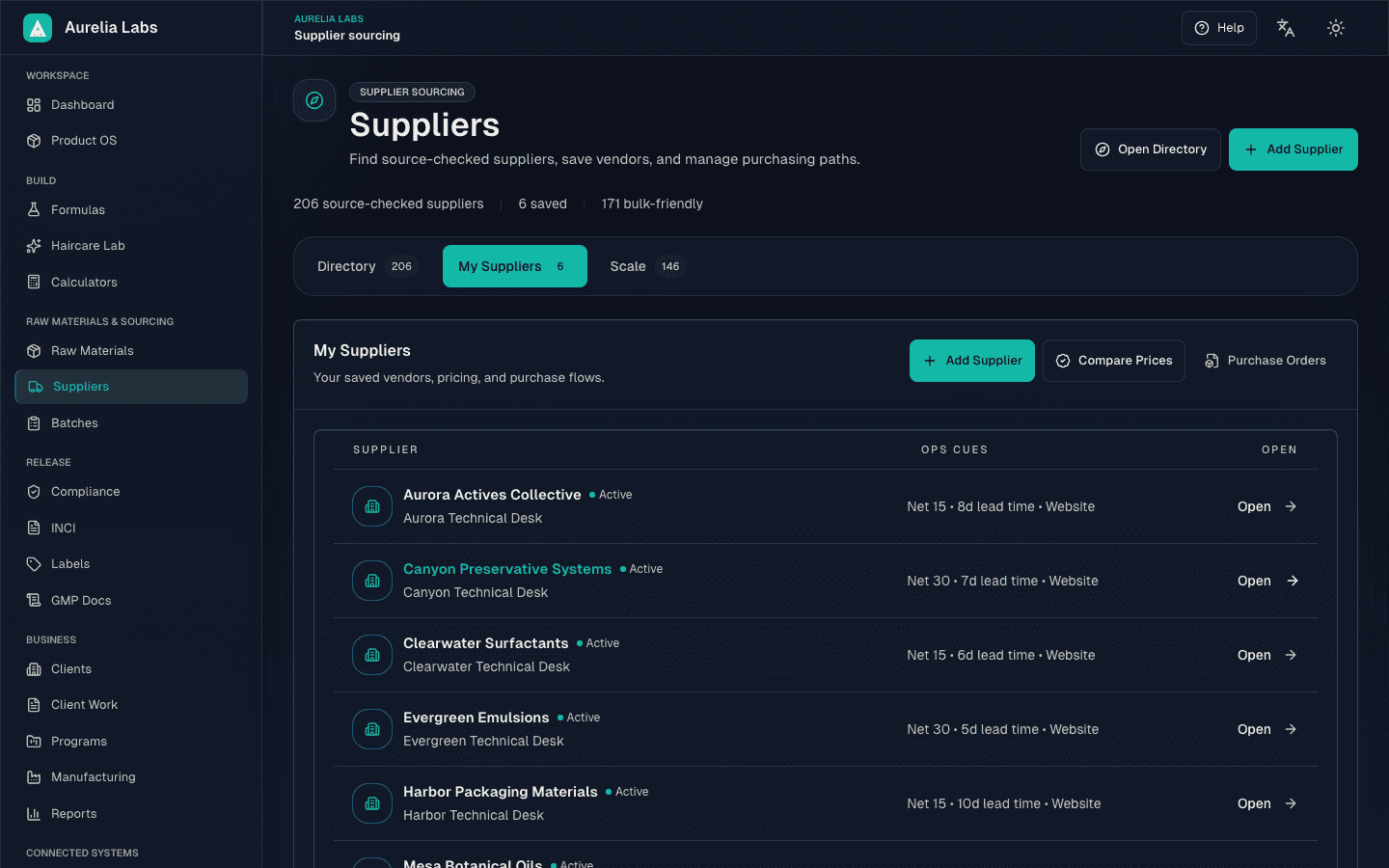Click the compass icon beside Suppliers heading

(314, 100)
